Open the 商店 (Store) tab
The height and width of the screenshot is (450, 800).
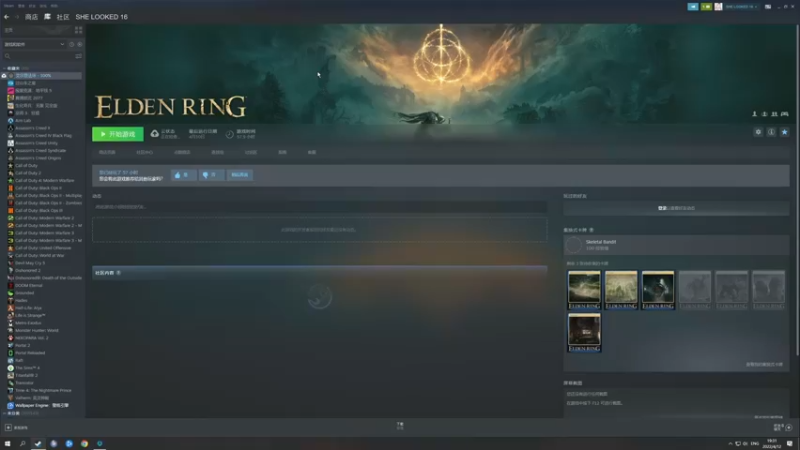click(31, 17)
